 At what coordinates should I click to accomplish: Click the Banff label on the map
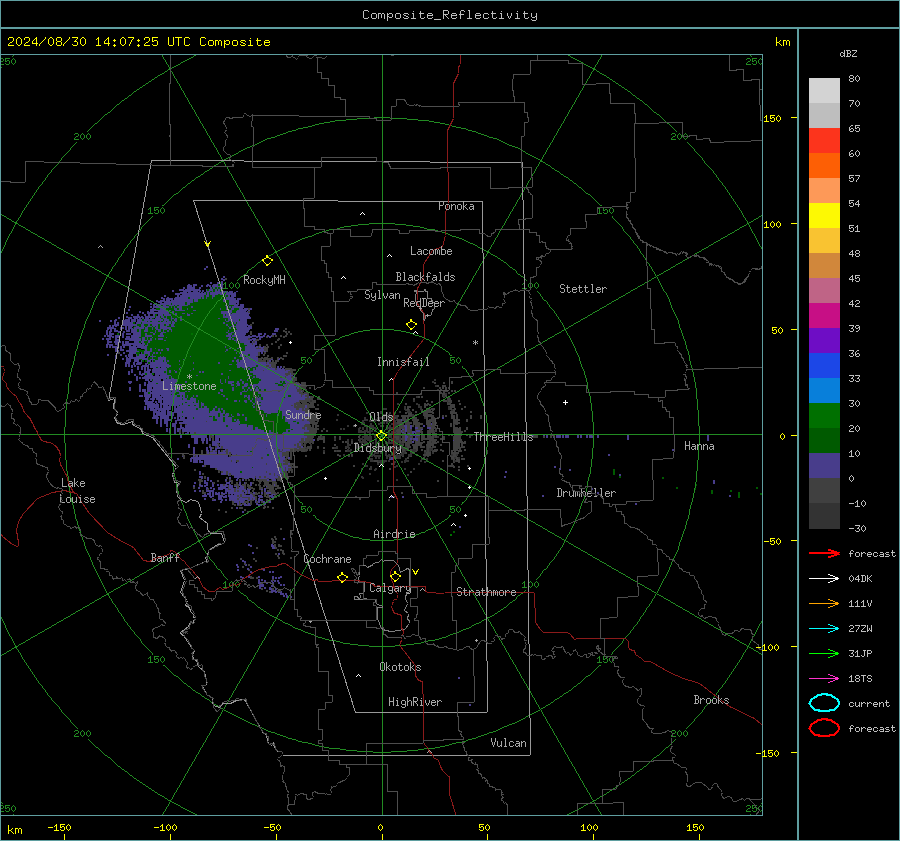click(x=165, y=558)
